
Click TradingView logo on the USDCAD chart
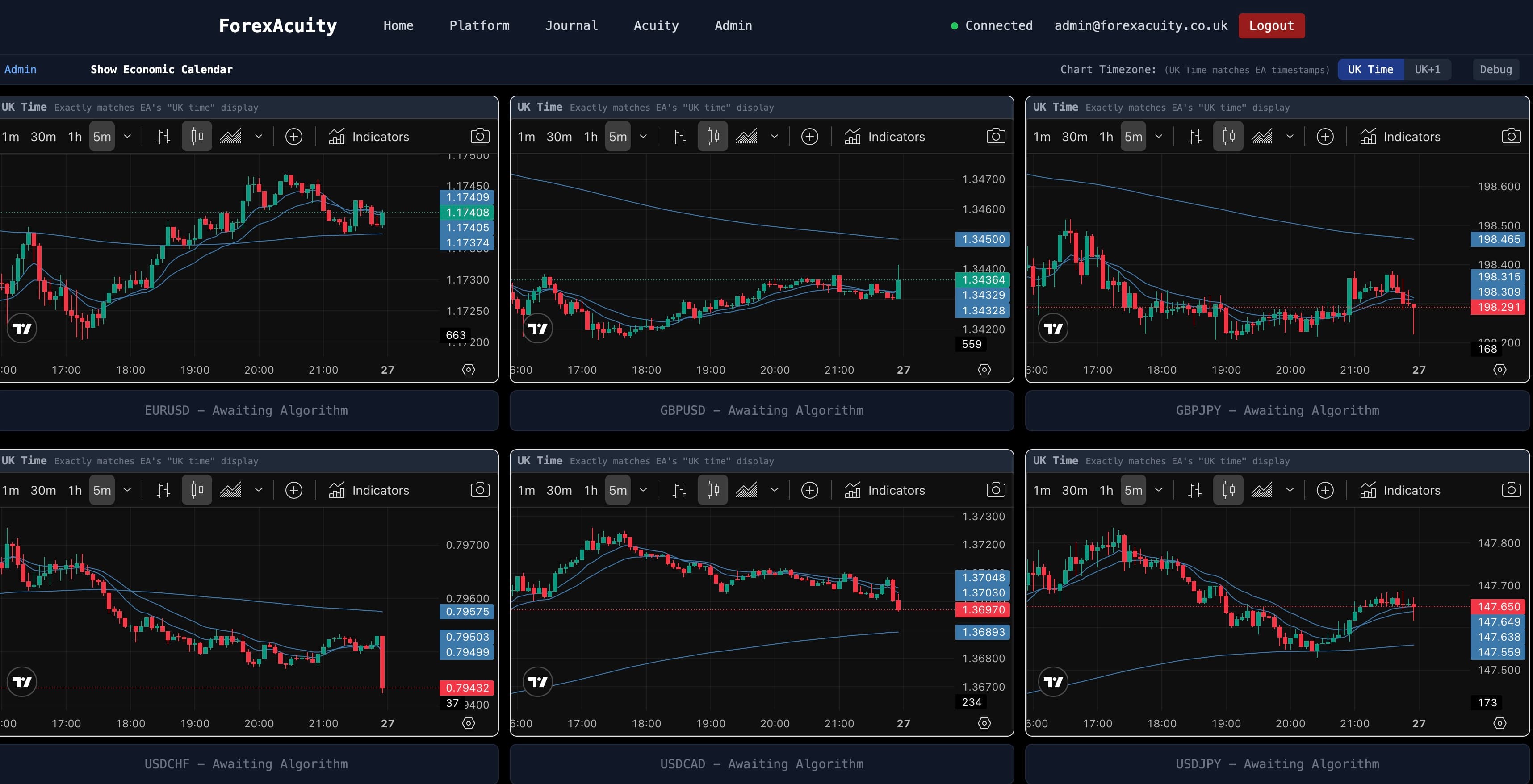[537, 682]
